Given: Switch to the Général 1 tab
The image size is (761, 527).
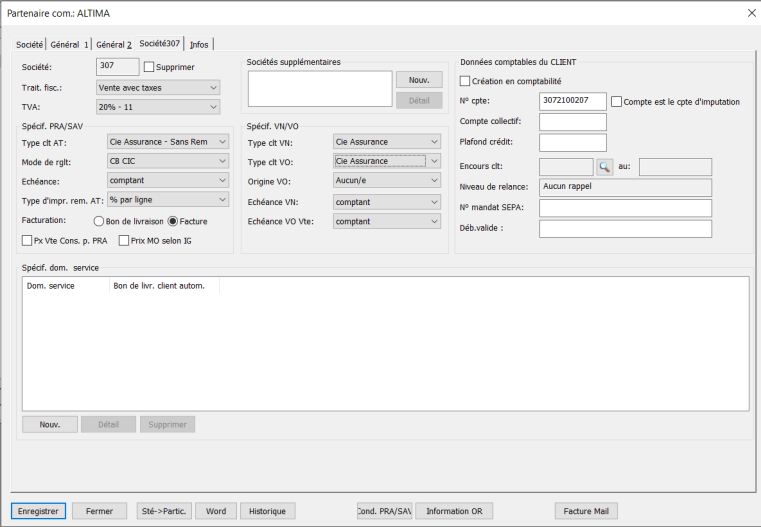Looking at the screenshot, I should point(69,45).
